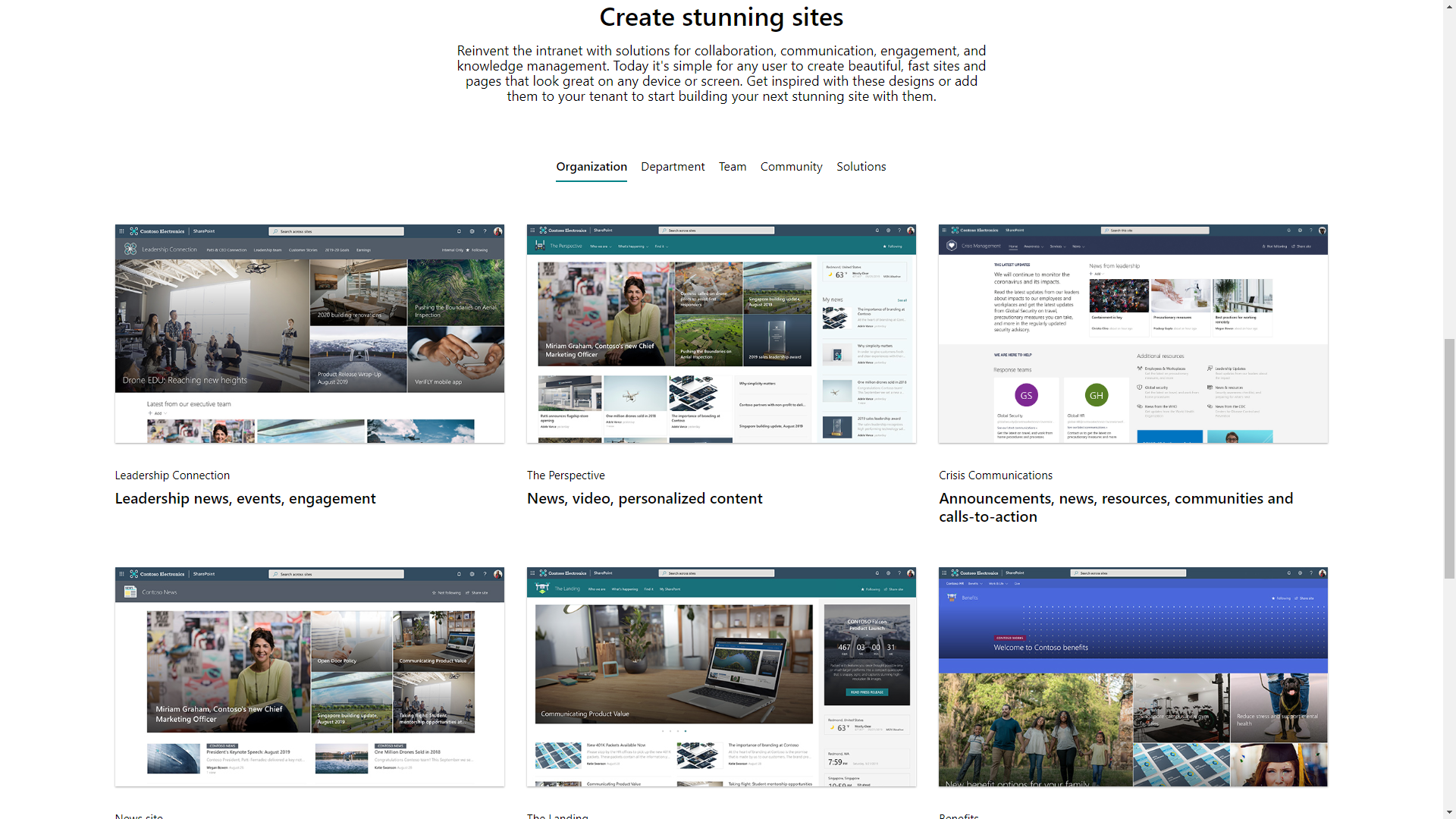
Task: Open the Contoso News site thumbnail
Action: (309, 676)
